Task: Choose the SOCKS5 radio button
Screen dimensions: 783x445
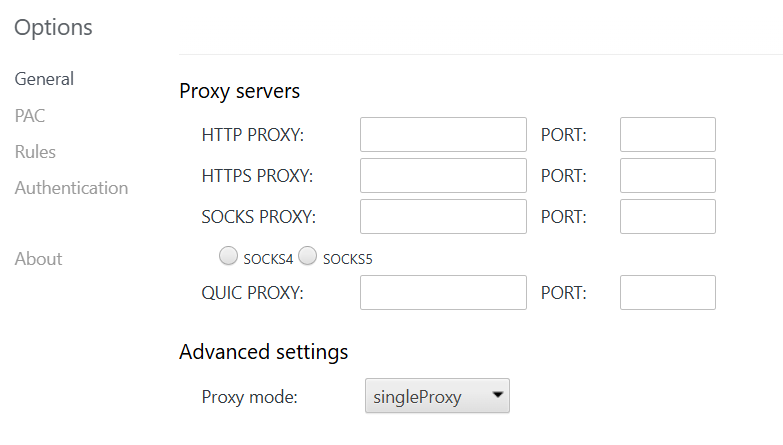Action: 308,257
